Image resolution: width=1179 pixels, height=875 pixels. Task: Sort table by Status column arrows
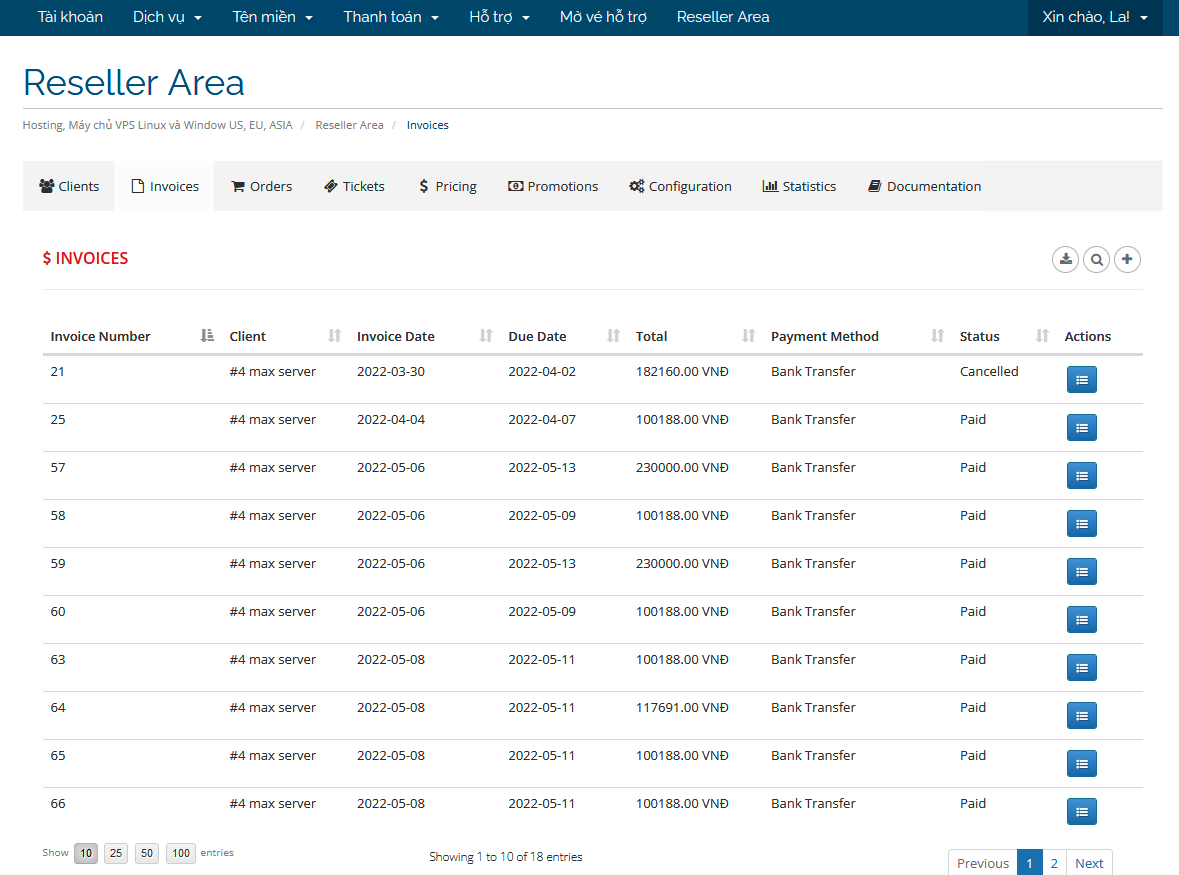tap(1042, 336)
